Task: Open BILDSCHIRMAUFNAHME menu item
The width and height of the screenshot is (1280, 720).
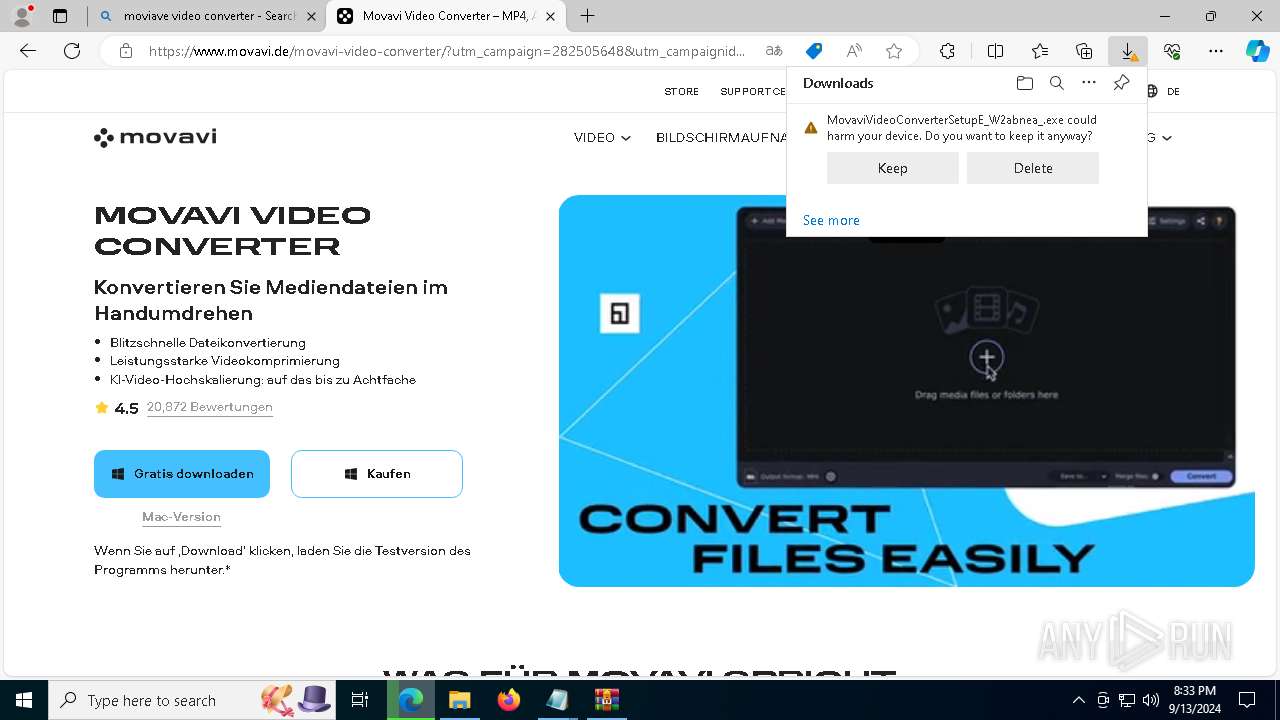Action: 721,137
